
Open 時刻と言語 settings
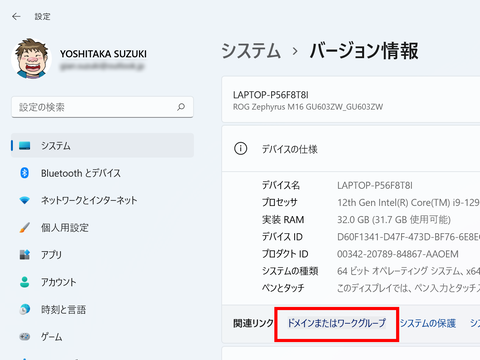click(x=102, y=309)
